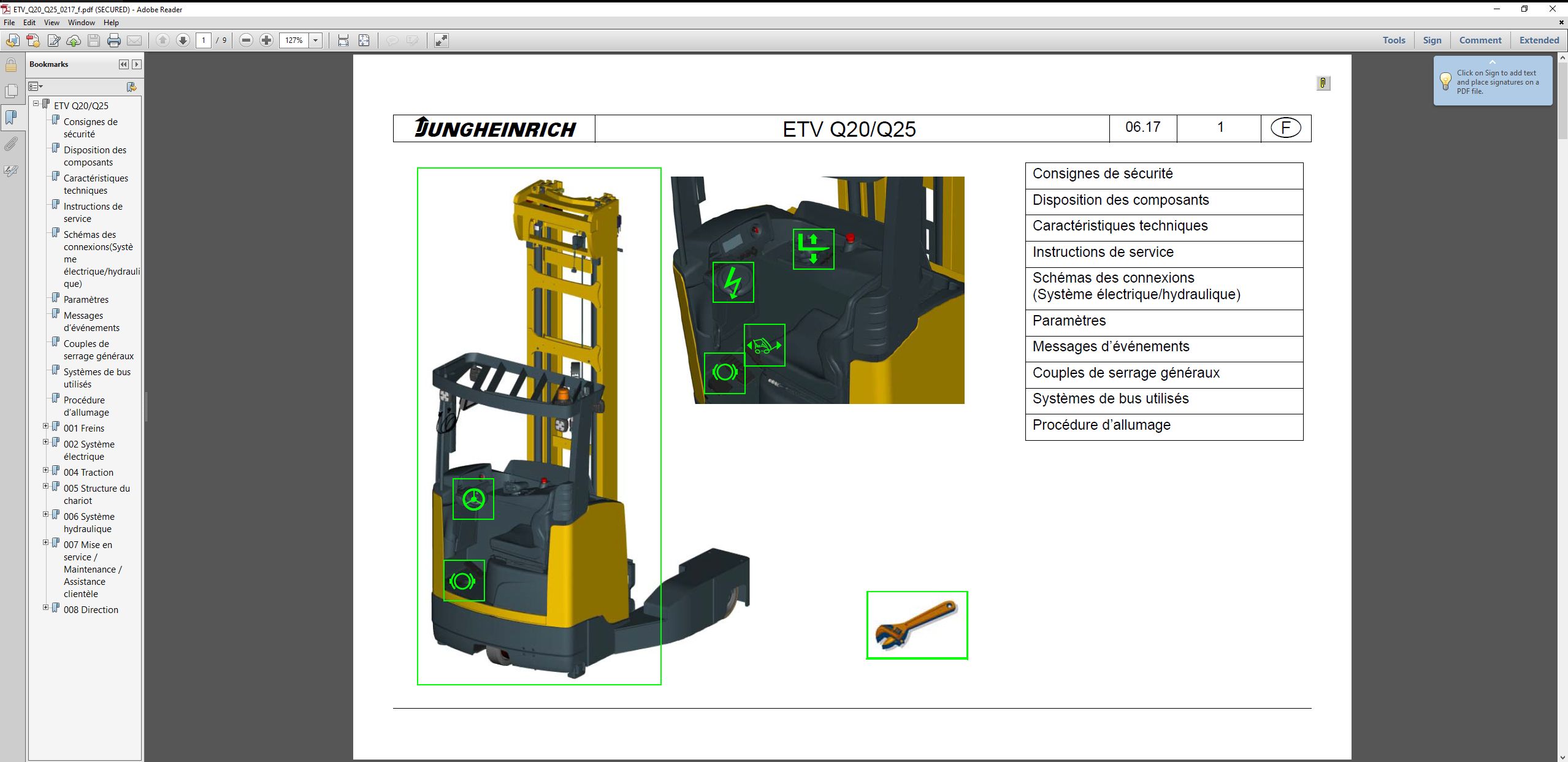
Task: Collapse the Bookmarks pane with the double-arrow button
Action: (123, 64)
